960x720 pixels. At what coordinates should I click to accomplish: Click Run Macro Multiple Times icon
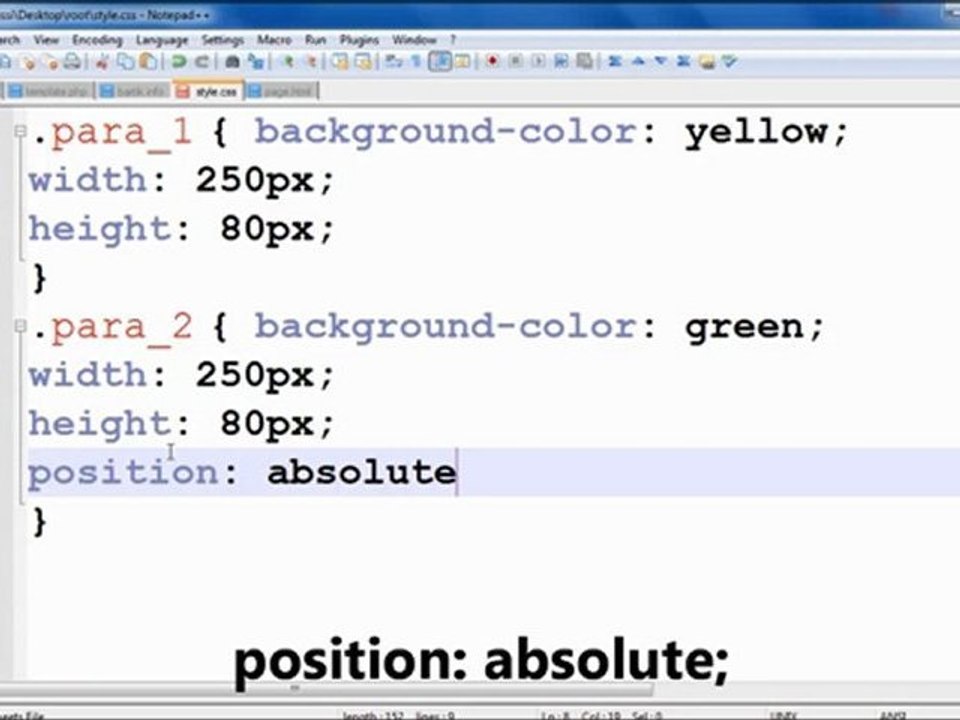561,61
